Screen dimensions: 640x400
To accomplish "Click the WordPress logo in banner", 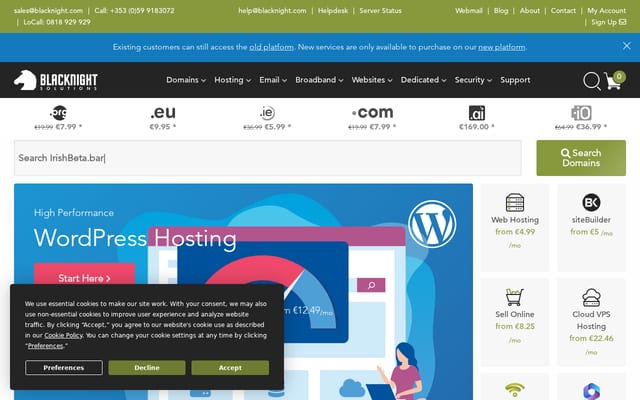I will pos(432,224).
